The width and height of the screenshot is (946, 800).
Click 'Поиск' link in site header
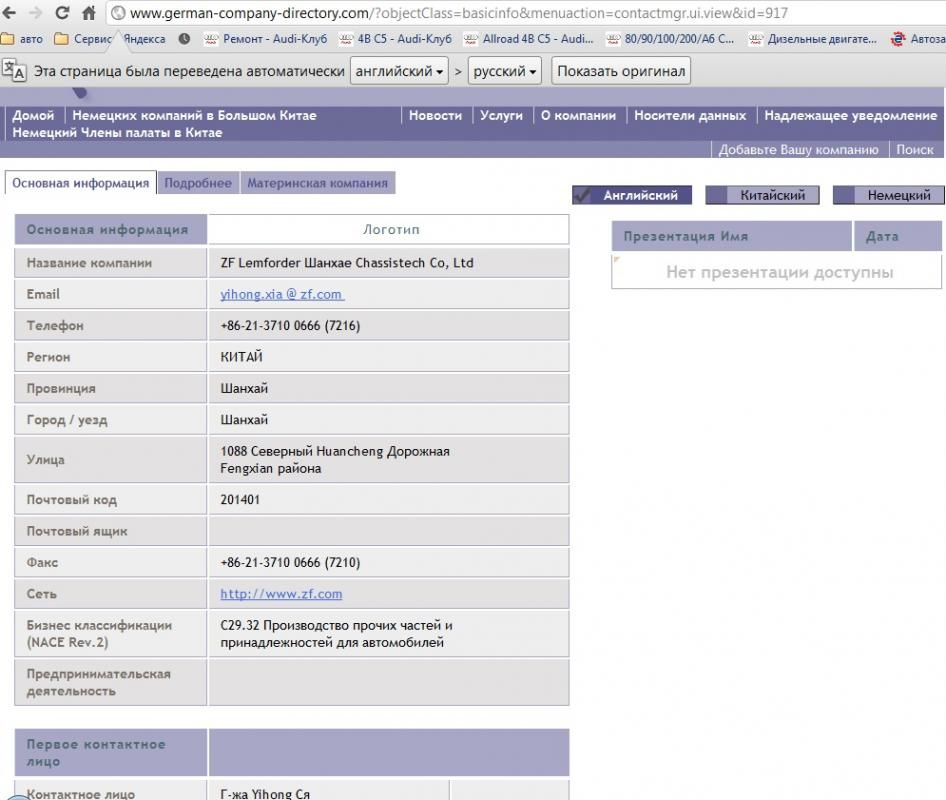(915, 150)
